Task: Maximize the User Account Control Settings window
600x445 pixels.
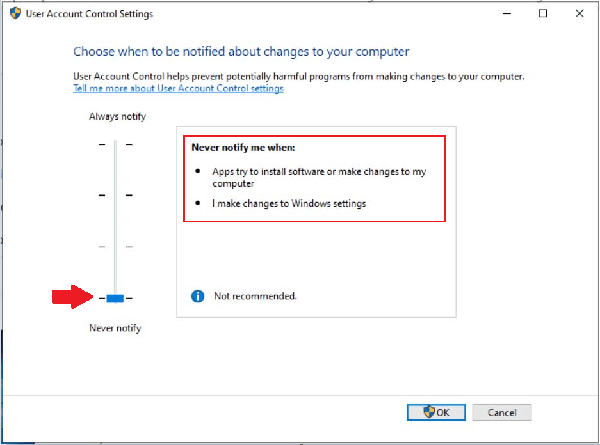Action: 543,15
